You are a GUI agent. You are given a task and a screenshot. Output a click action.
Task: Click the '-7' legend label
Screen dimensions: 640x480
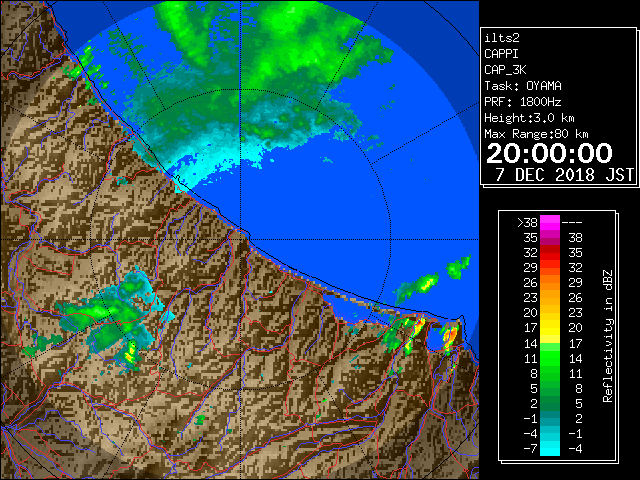(530, 449)
